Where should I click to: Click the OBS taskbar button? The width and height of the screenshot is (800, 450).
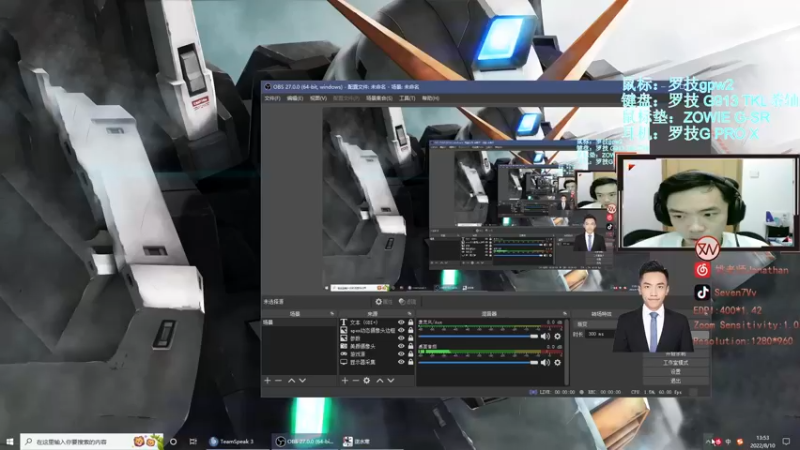pyautogui.click(x=304, y=441)
